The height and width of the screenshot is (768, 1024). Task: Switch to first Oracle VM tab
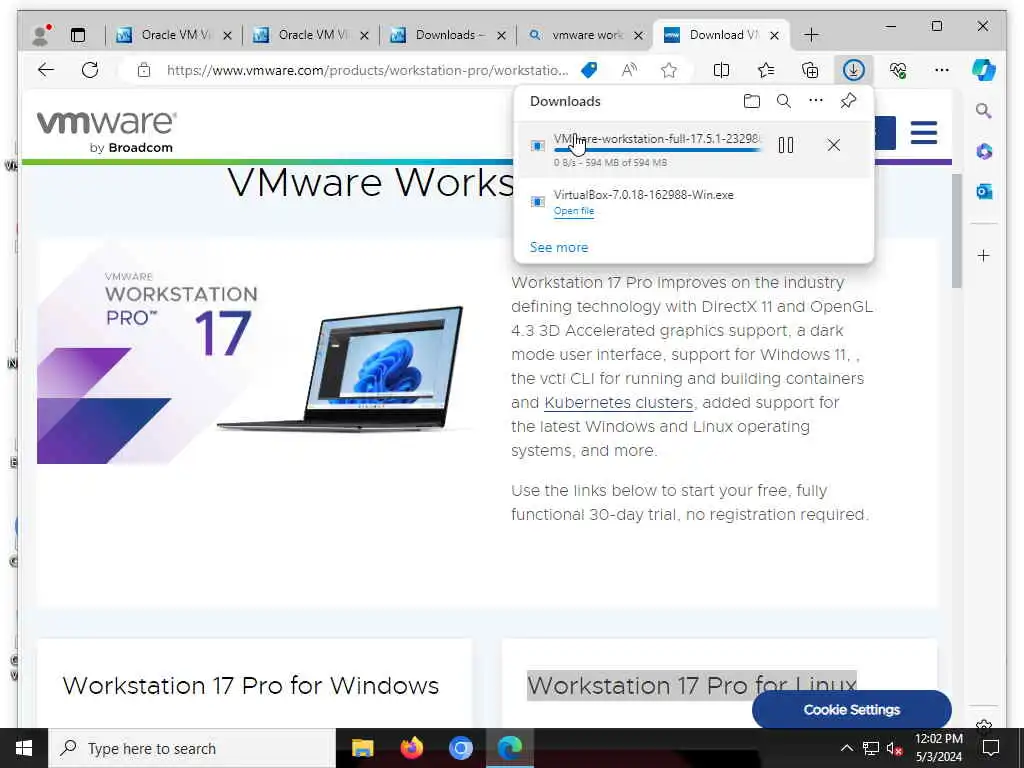point(174,35)
